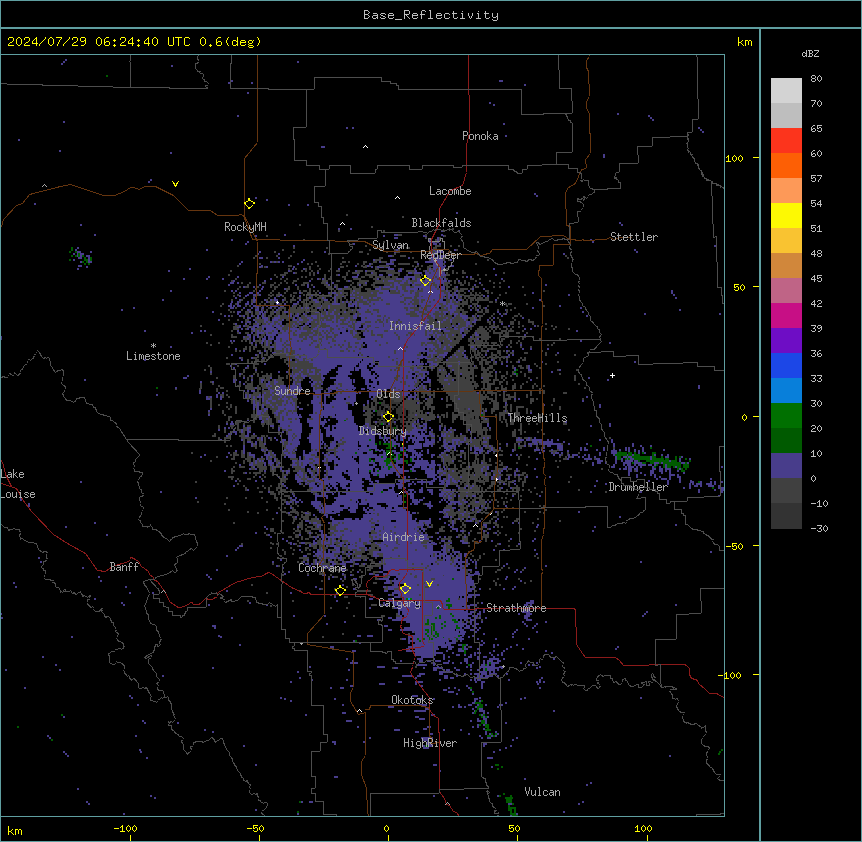The image size is (862, 842).
Task: Select the yellow 54 dBZ legend color
Action: (x=786, y=215)
